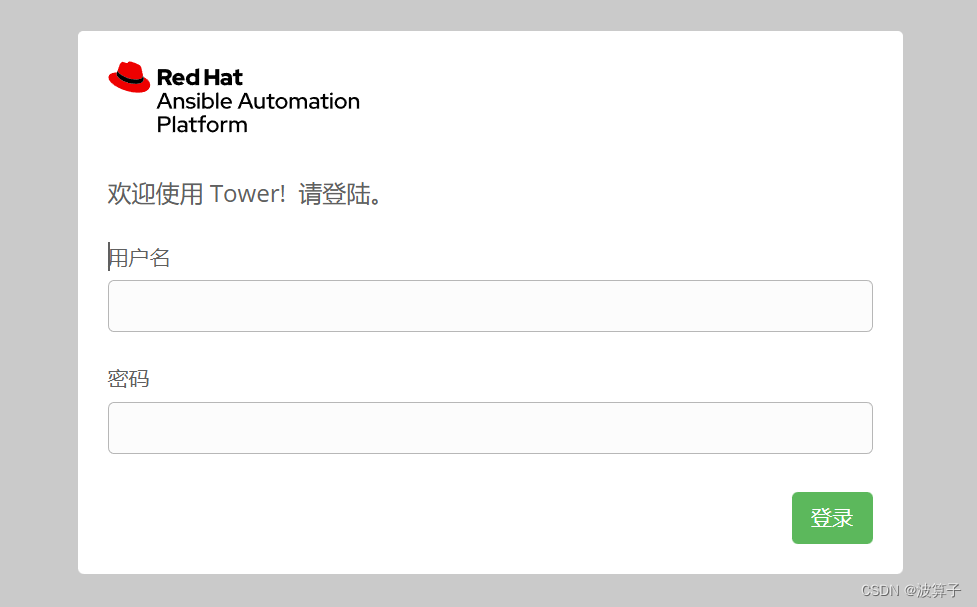Click the CSDN @波算子 watermark link
Image resolution: width=977 pixels, height=607 pixels.
[914, 591]
